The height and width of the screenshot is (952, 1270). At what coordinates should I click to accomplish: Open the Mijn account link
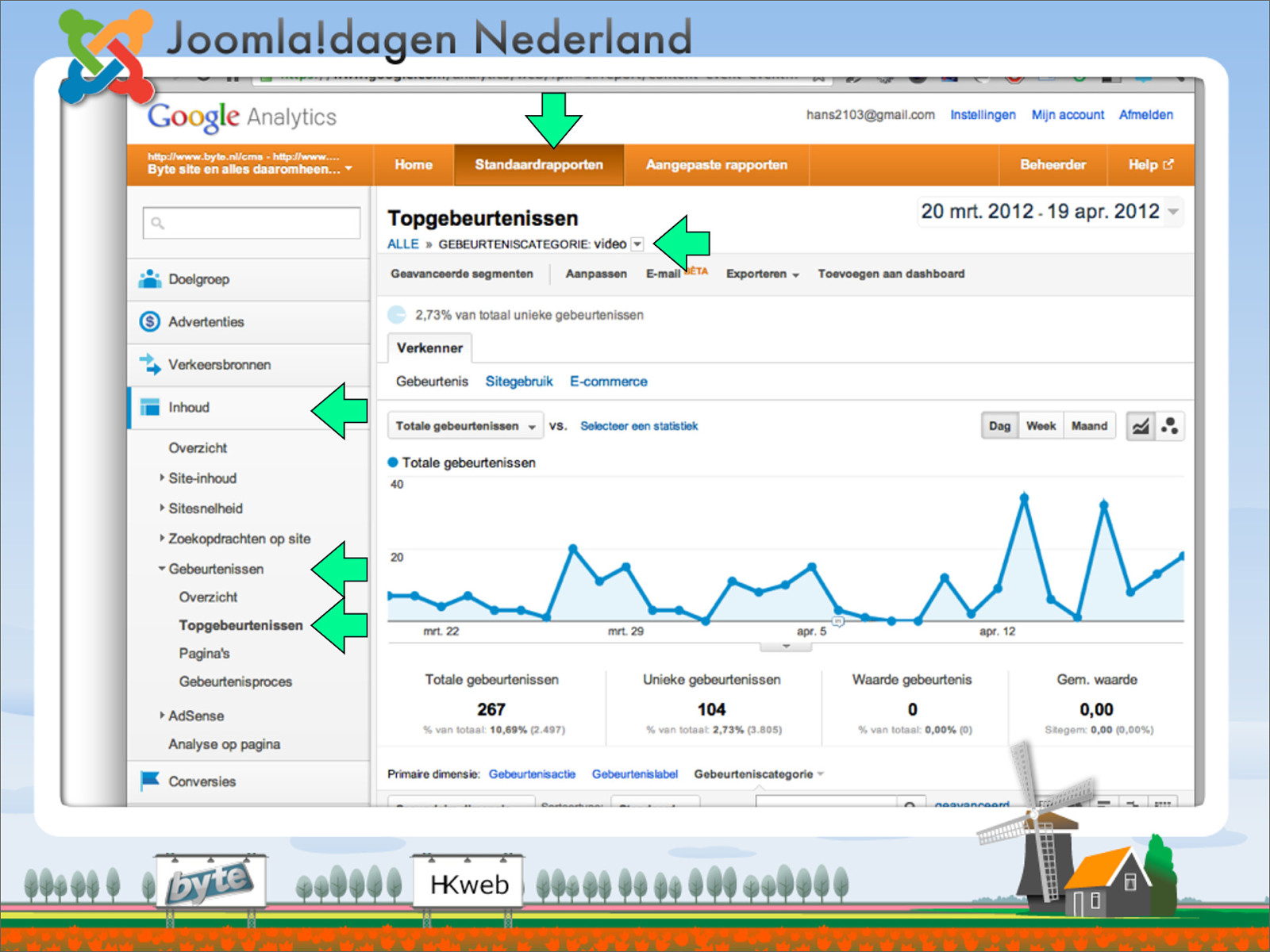[x=1068, y=115]
